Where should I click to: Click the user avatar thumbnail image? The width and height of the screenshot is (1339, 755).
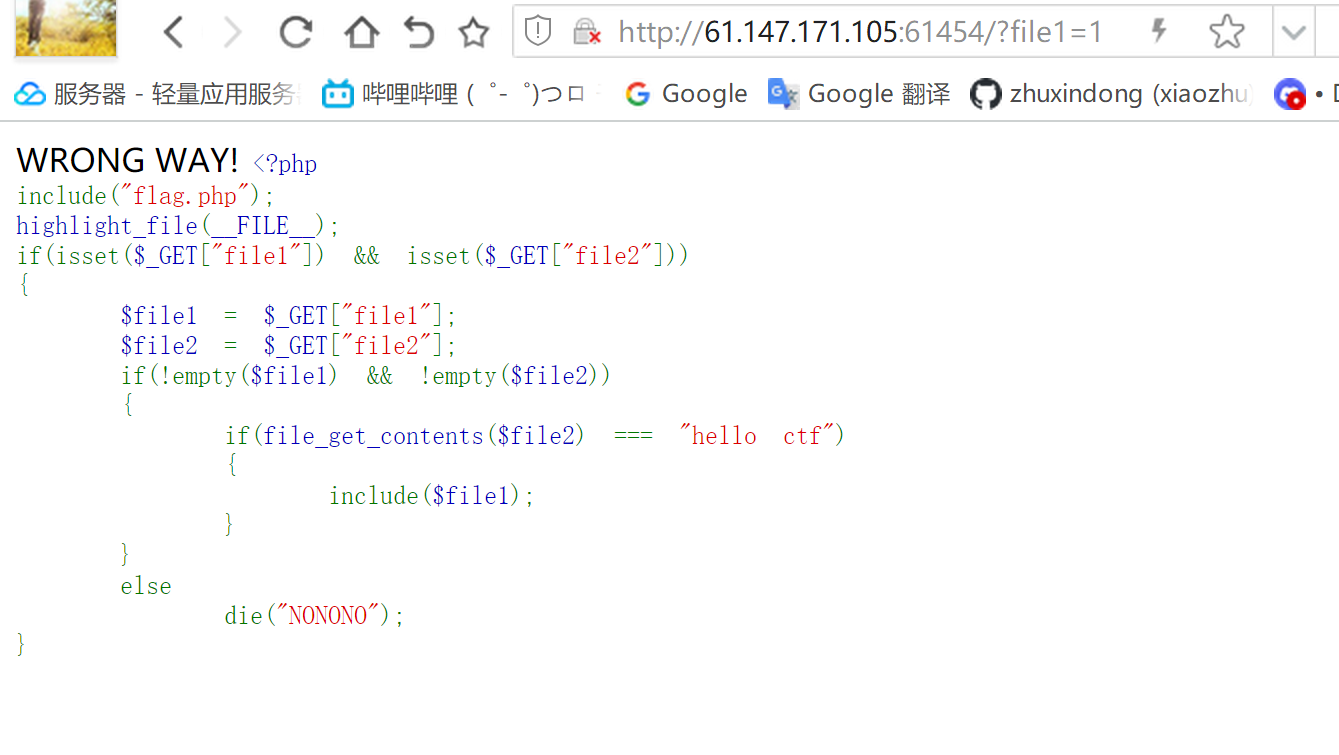pos(66,28)
